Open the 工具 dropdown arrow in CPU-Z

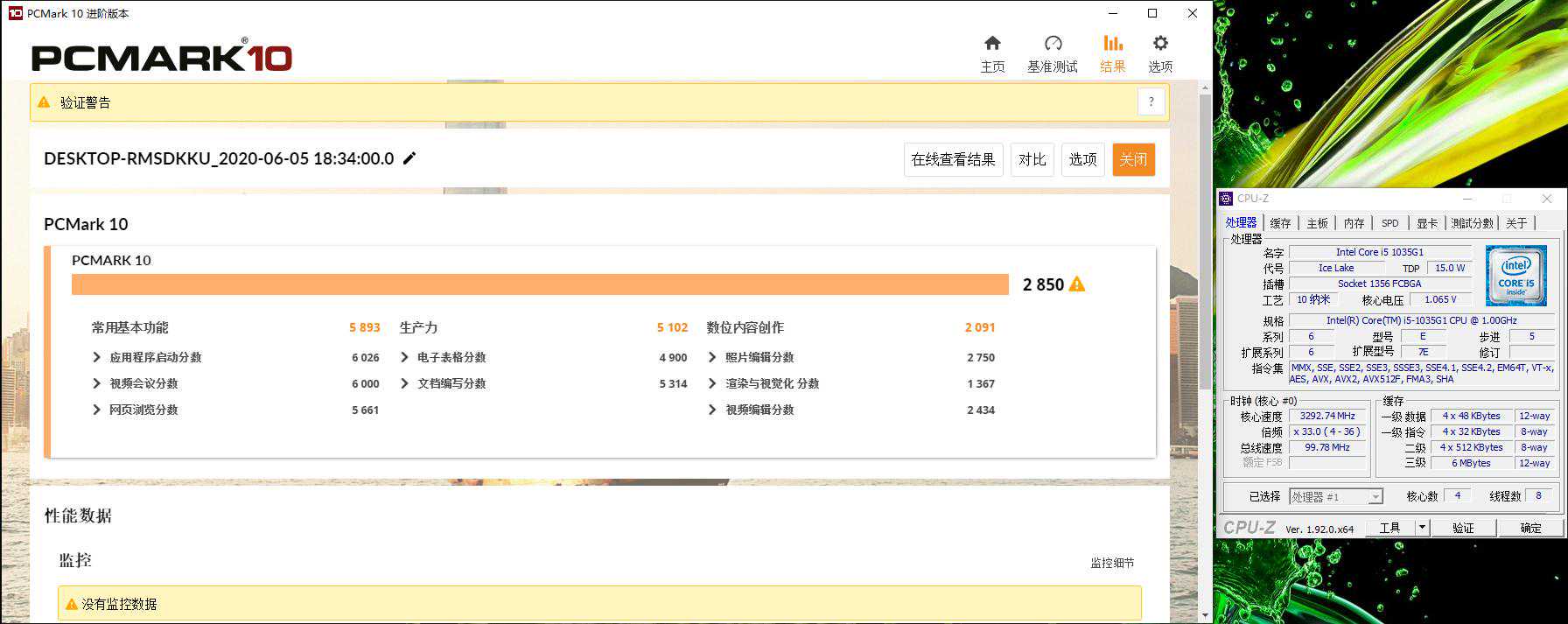pos(1422,528)
